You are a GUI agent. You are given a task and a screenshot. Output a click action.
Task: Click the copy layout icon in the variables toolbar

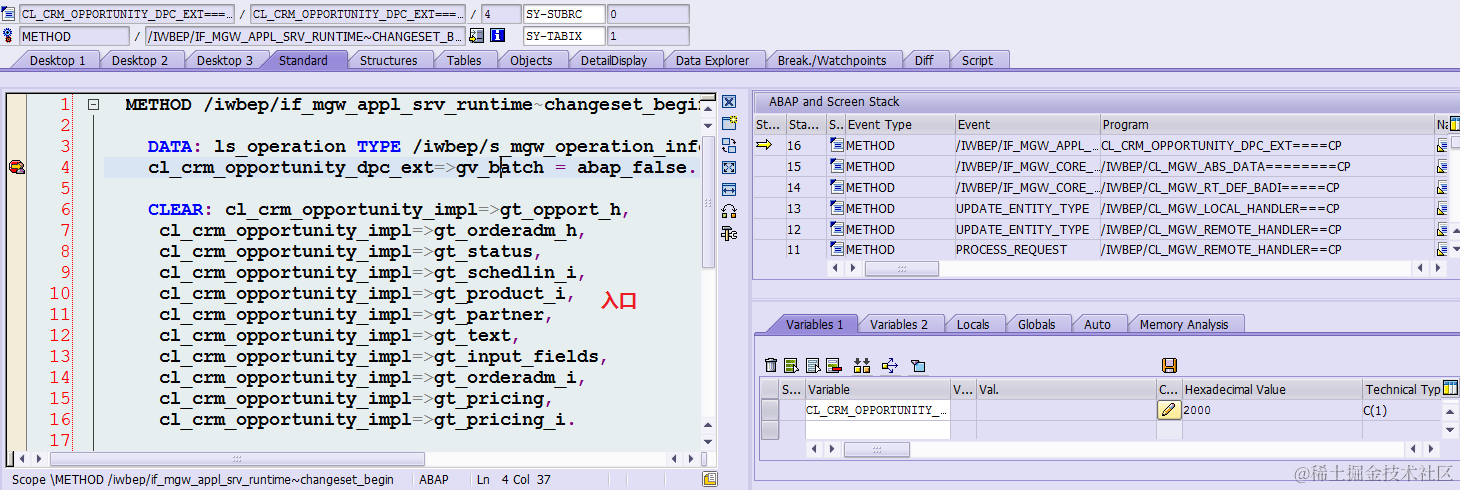click(x=918, y=366)
